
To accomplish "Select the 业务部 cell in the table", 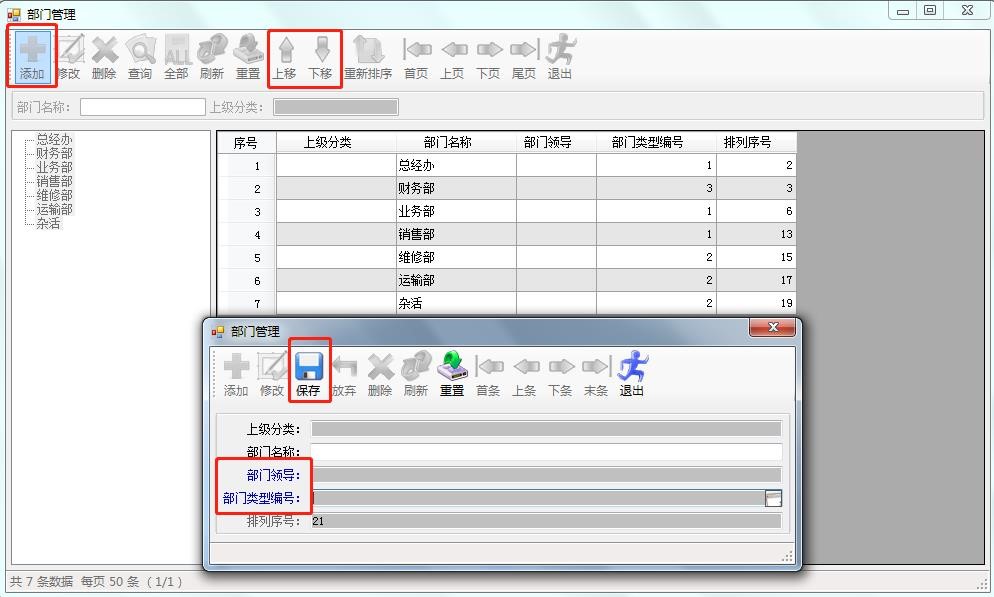I will 456,211.
